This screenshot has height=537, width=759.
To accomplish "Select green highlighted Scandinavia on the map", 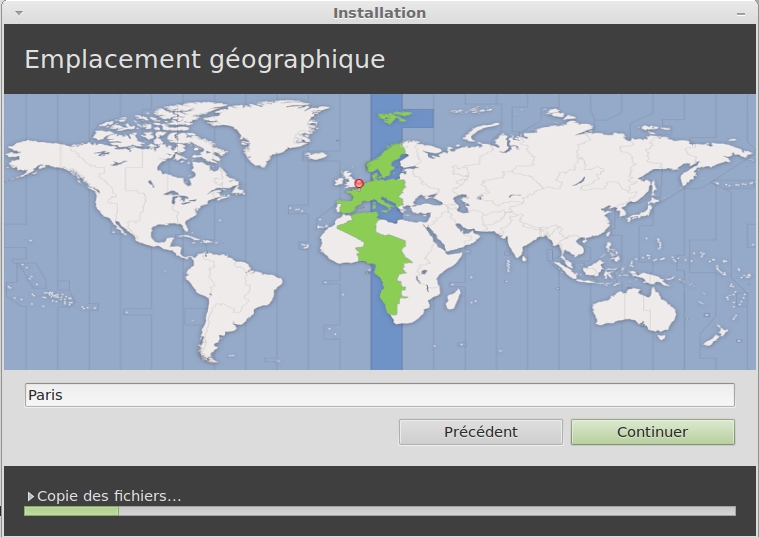I will pyautogui.click(x=391, y=158).
